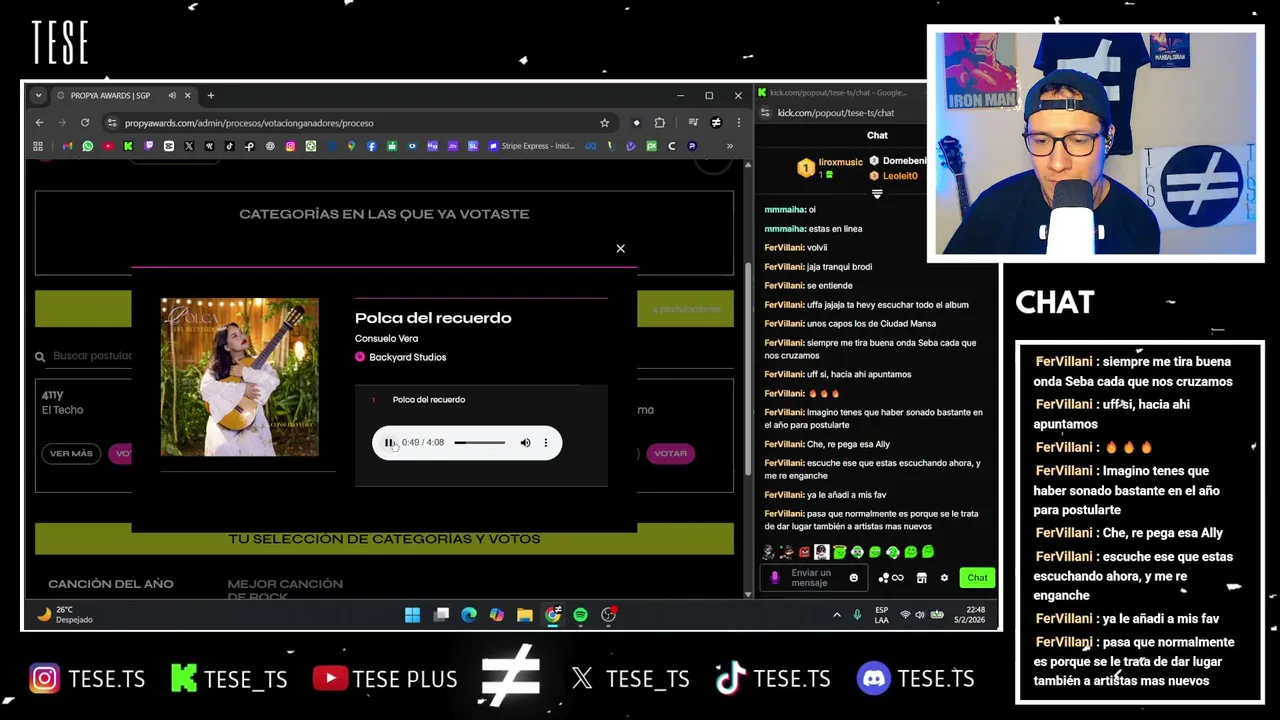This screenshot has height=720, width=1280.
Task: Close the PROPYA AWARDS tab
Action: [x=187, y=95]
